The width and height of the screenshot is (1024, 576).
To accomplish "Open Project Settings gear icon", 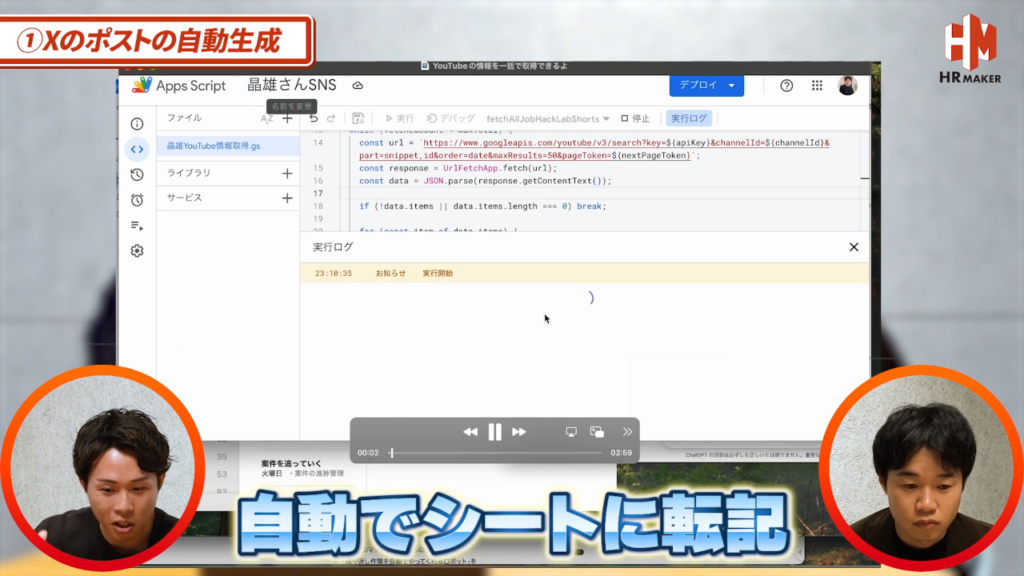I will tap(136, 251).
